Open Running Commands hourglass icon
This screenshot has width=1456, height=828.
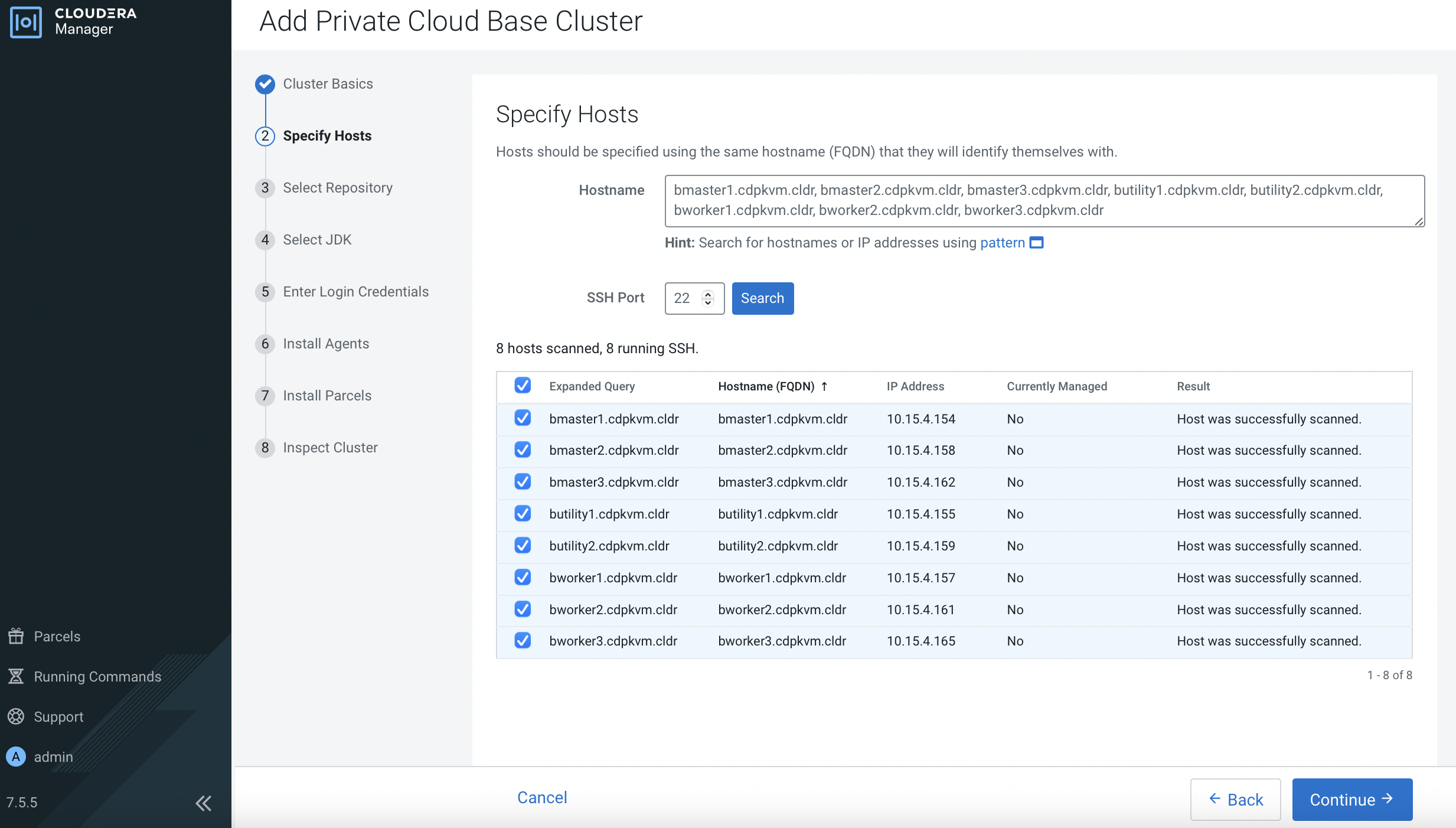pos(16,676)
